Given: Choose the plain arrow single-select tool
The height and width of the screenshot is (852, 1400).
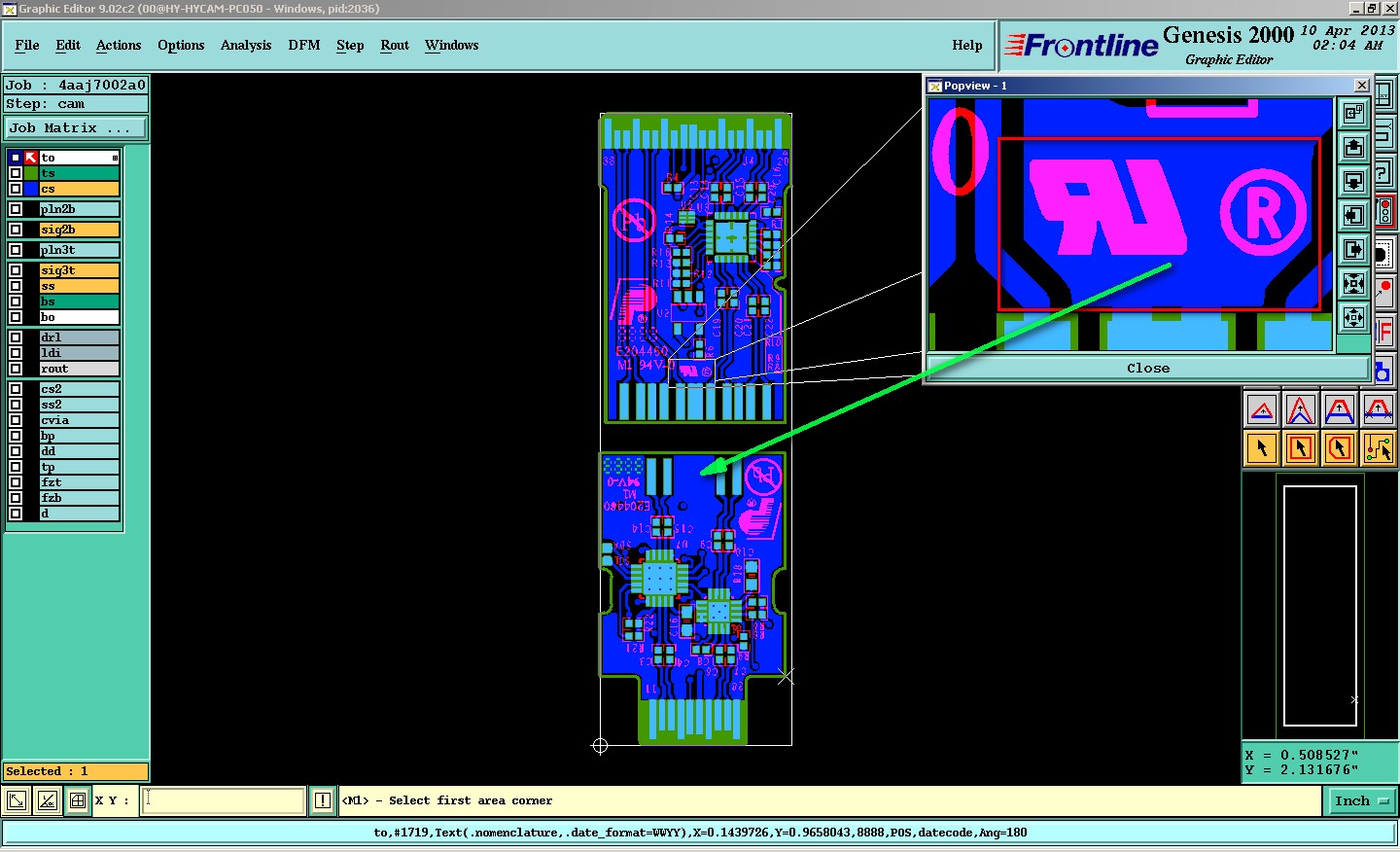Looking at the screenshot, I should 1262,448.
